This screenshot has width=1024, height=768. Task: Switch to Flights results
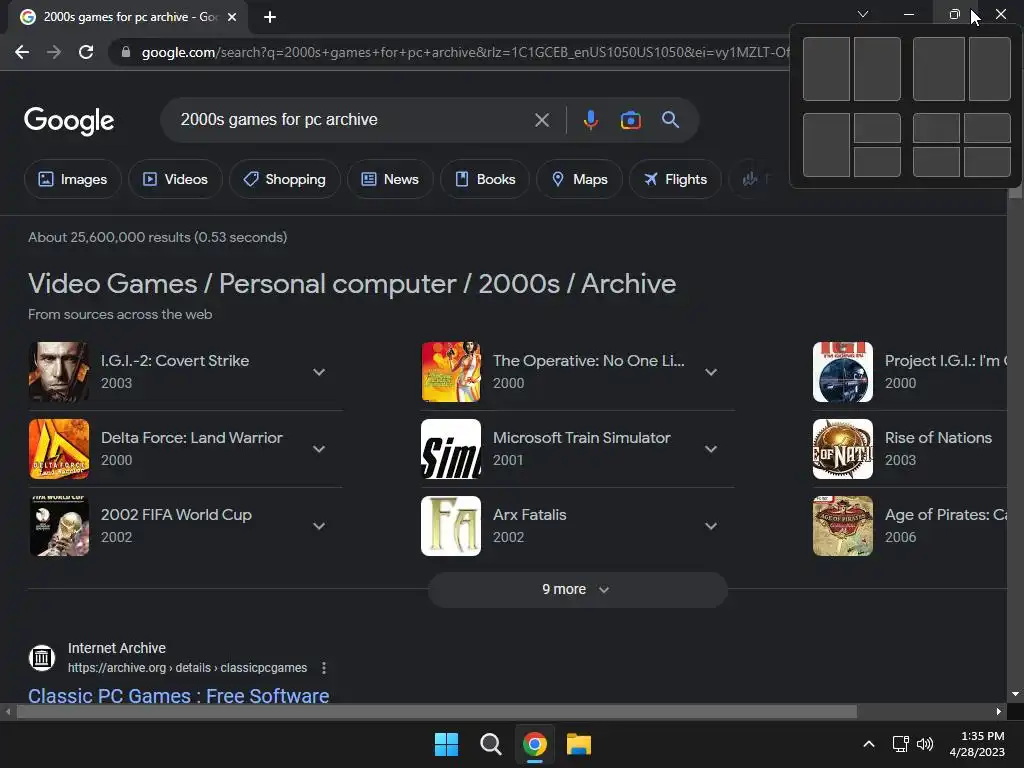point(675,179)
